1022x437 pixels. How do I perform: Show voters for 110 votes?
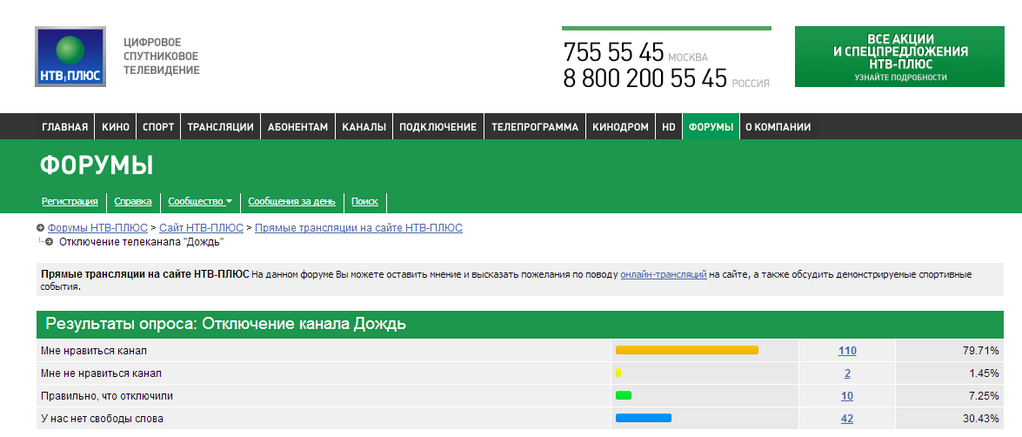pos(847,351)
